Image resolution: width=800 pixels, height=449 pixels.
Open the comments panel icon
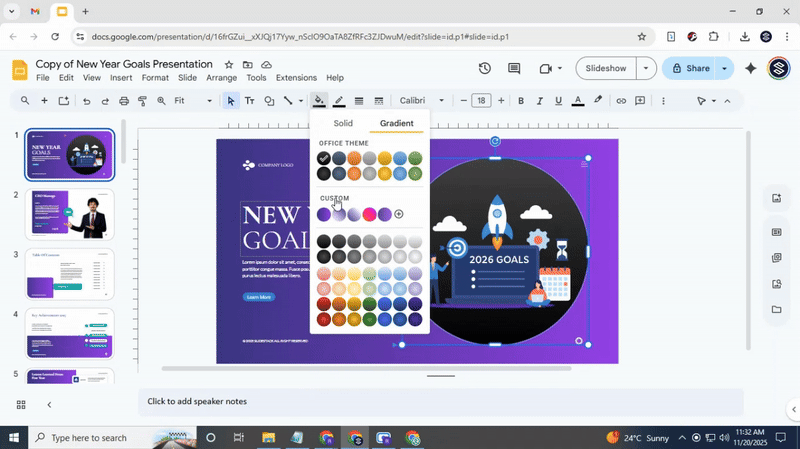[514, 69]
